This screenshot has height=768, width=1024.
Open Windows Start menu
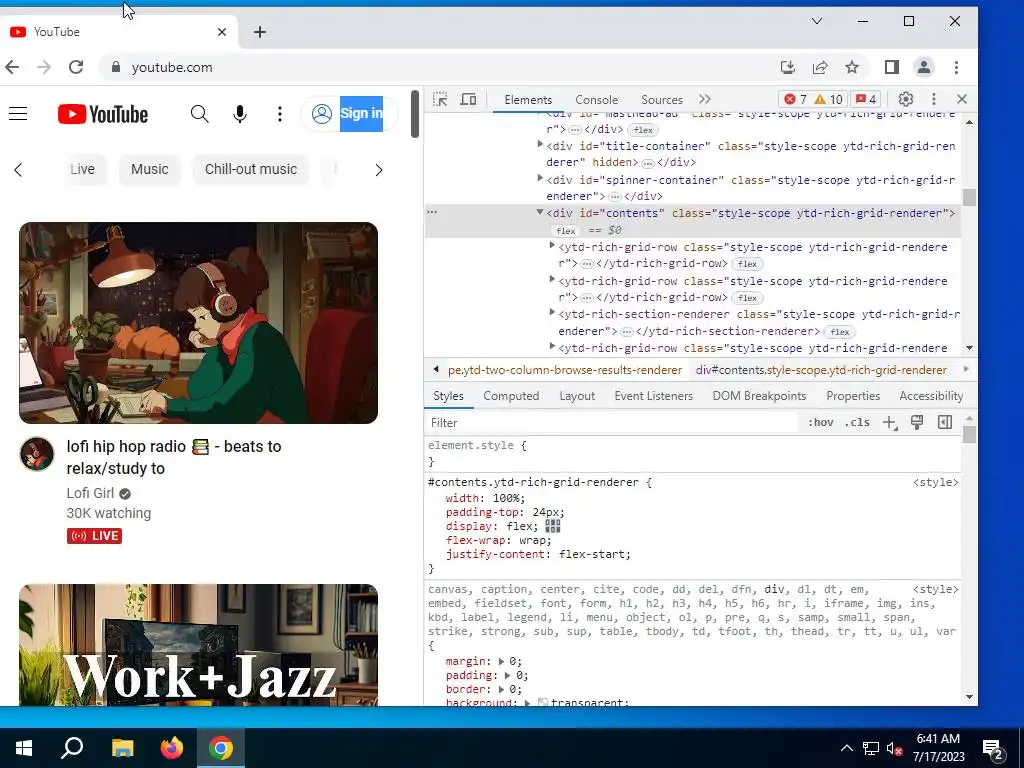click(x=24, y=748)
